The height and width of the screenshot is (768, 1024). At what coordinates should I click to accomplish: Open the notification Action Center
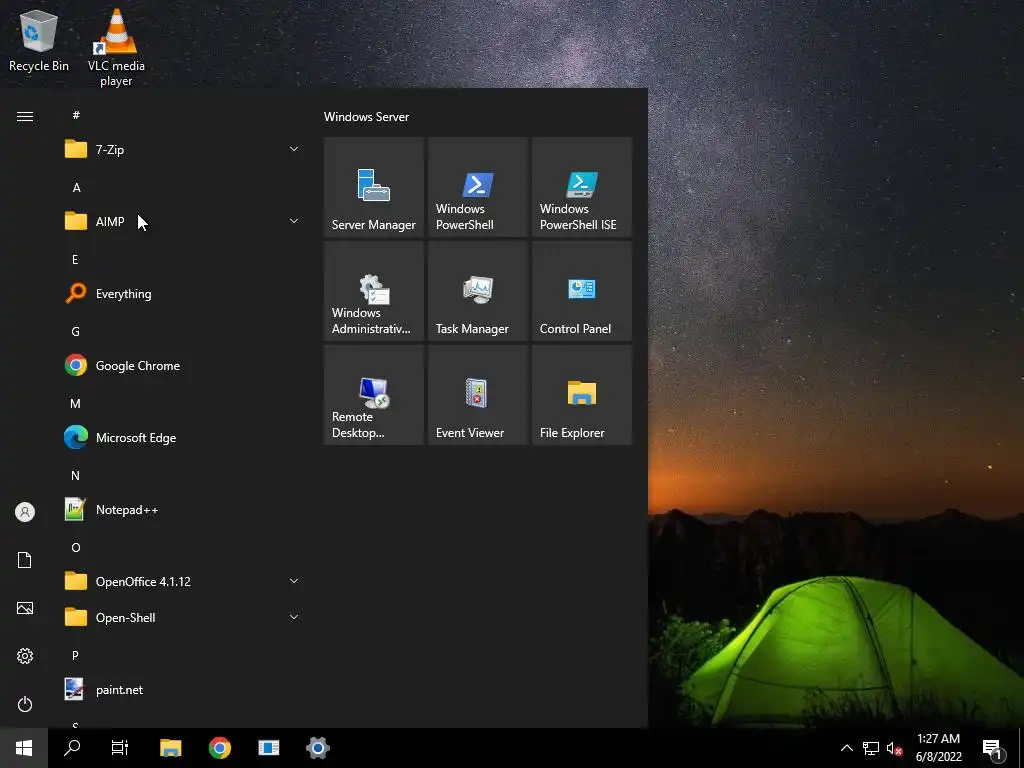(x=993, y=748)
